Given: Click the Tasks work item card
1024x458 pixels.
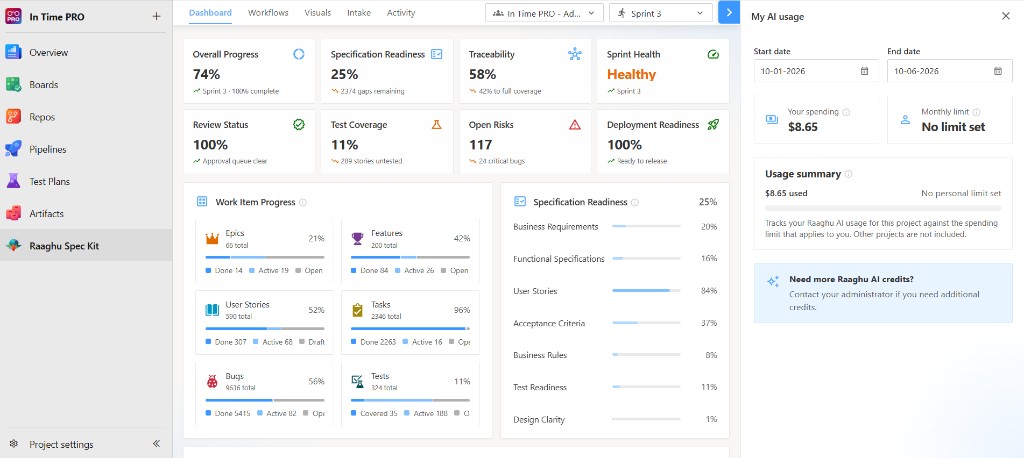Looking at the screenshot, I should 410,323.
